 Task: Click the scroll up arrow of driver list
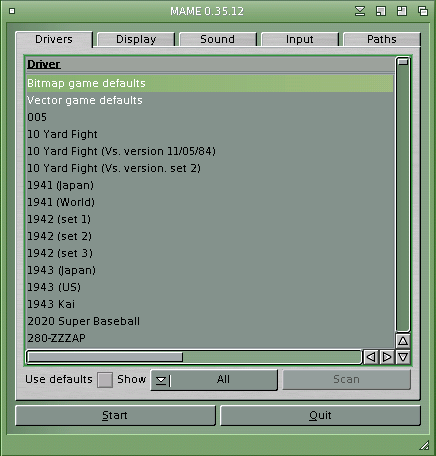[x=403, y=341]
